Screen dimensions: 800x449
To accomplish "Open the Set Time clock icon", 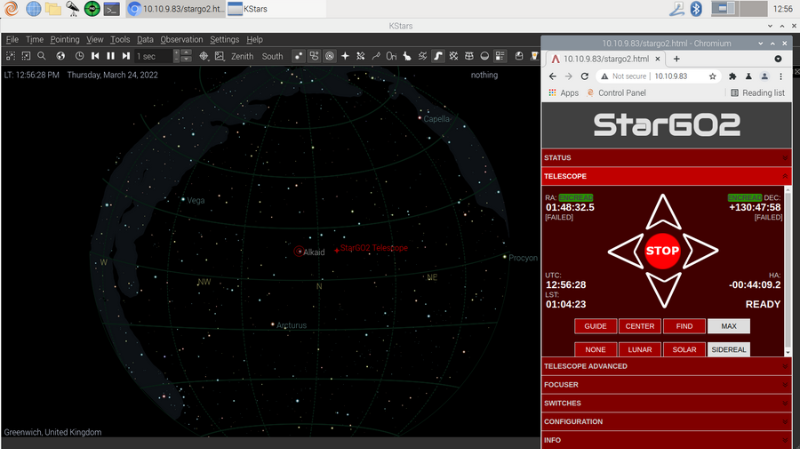I will coord(80,56).
